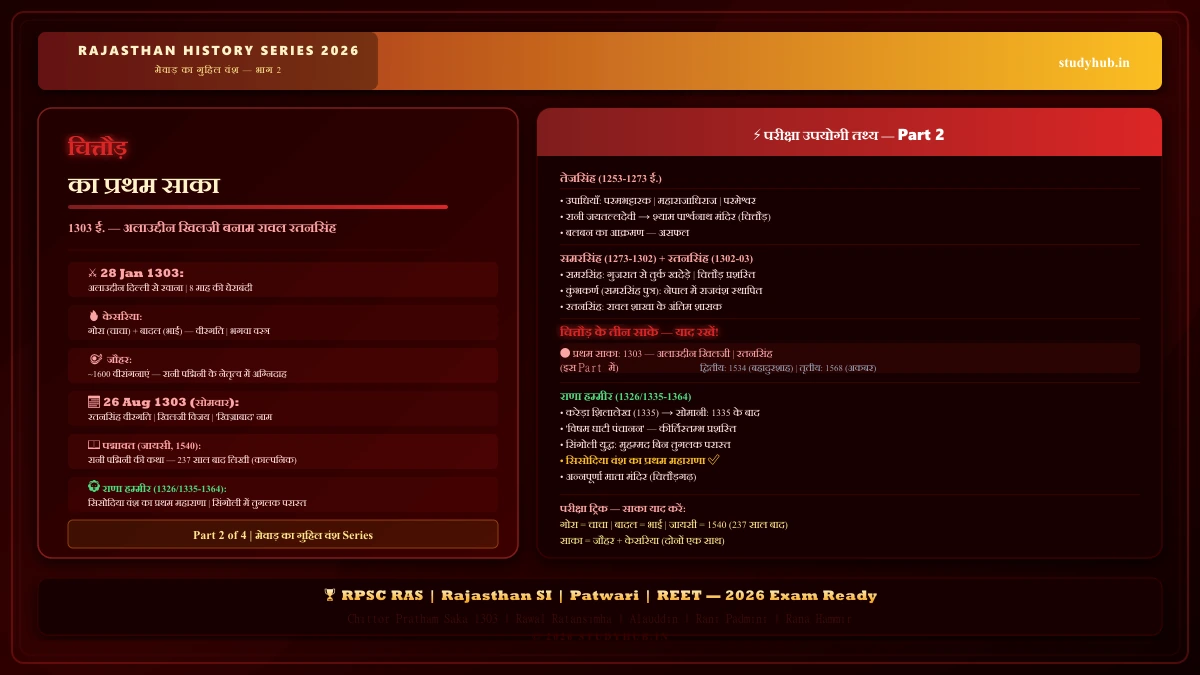Click the line 'गोरा = चाचा | बादल = भाई | जायसी = 1540'

click(x=674, y=525)
